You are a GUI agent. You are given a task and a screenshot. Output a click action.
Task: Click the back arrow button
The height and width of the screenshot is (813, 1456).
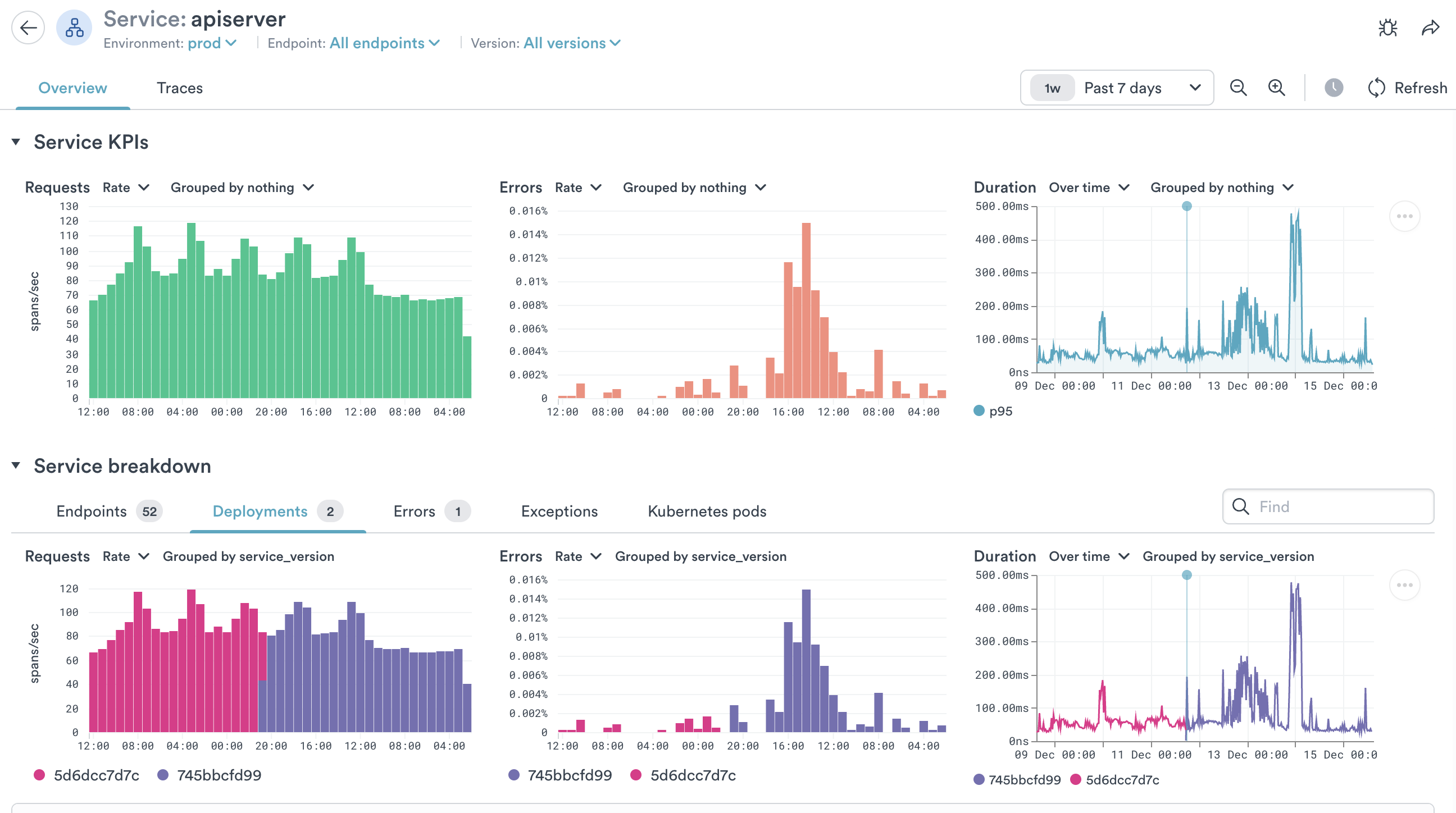(x=28, y=27)
